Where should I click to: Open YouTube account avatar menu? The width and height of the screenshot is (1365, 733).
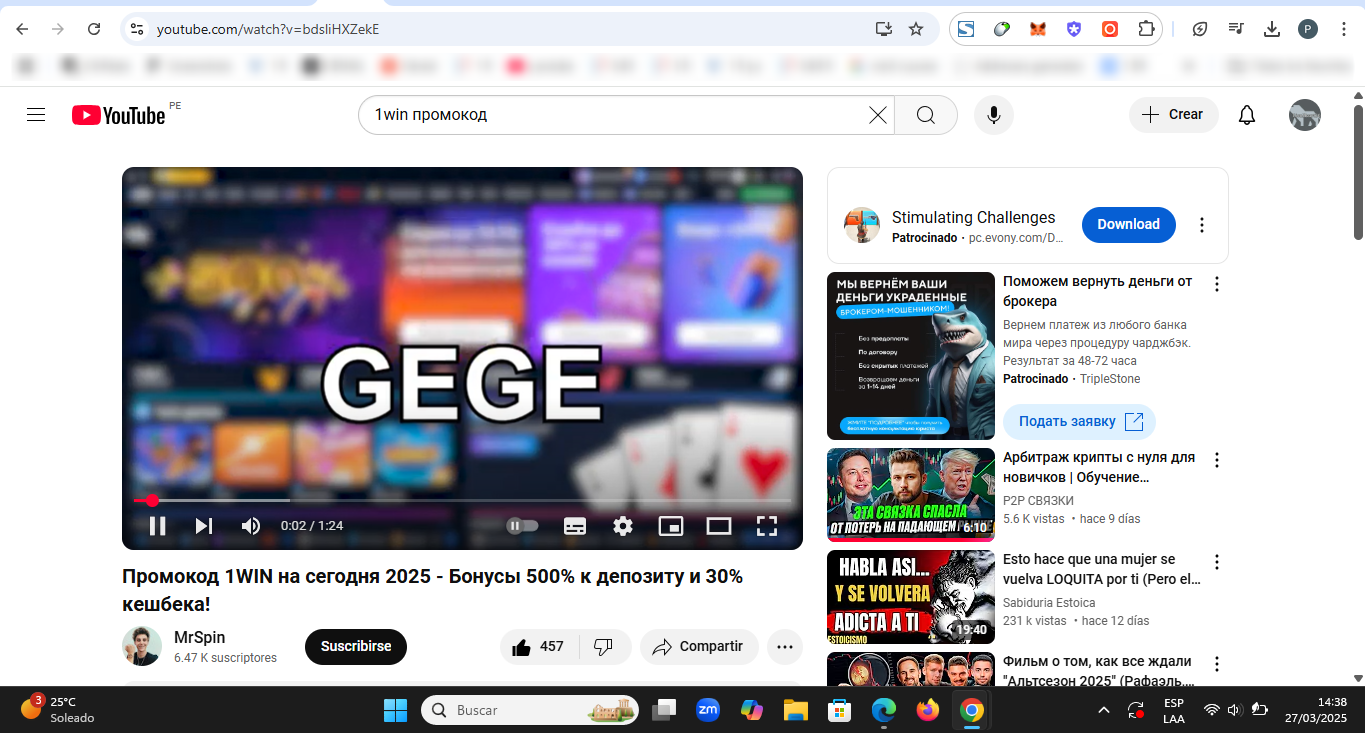click(x=1305, y=115)
